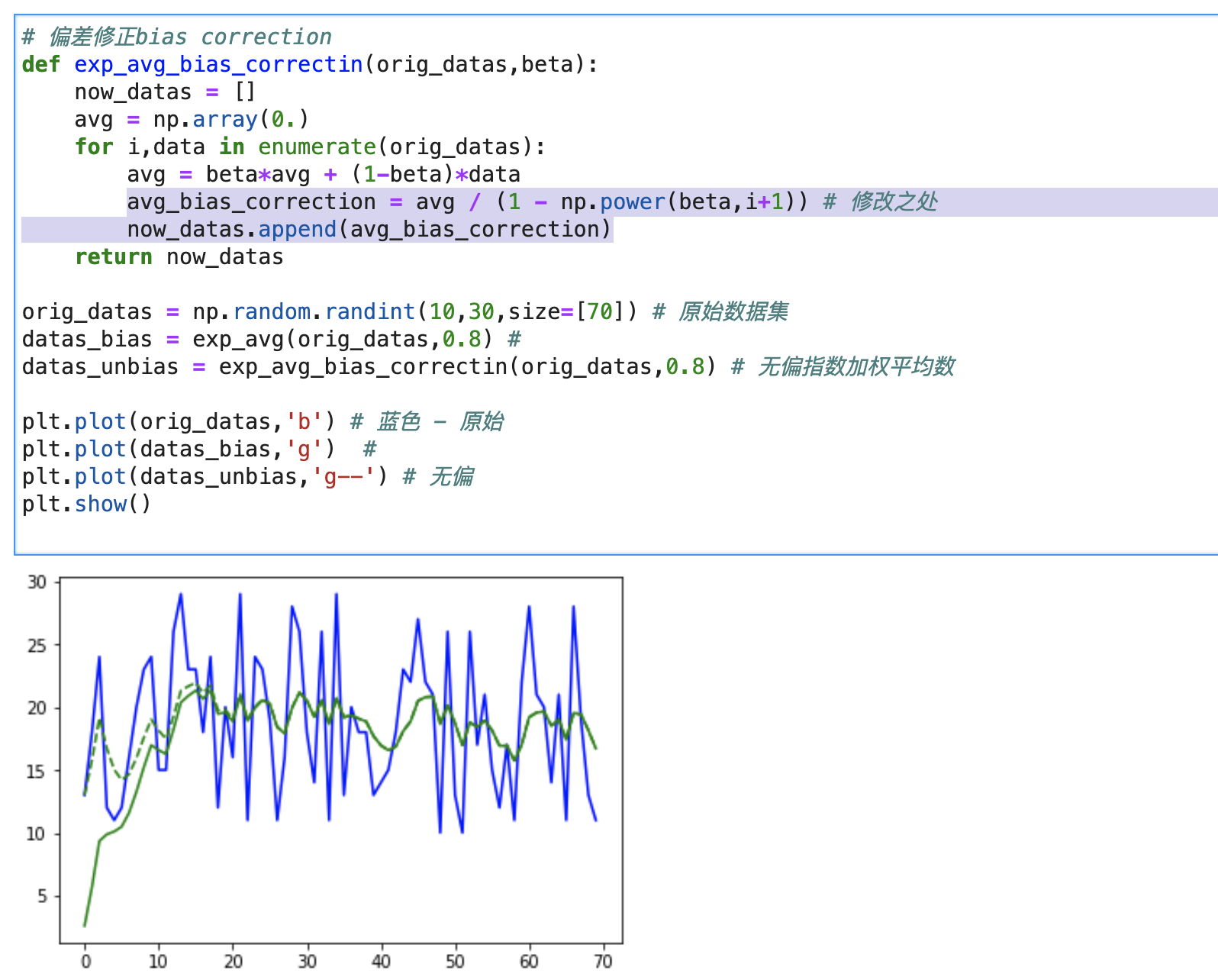
Task: Click the y-axis tick label 5
Action: tap(43, 896)
